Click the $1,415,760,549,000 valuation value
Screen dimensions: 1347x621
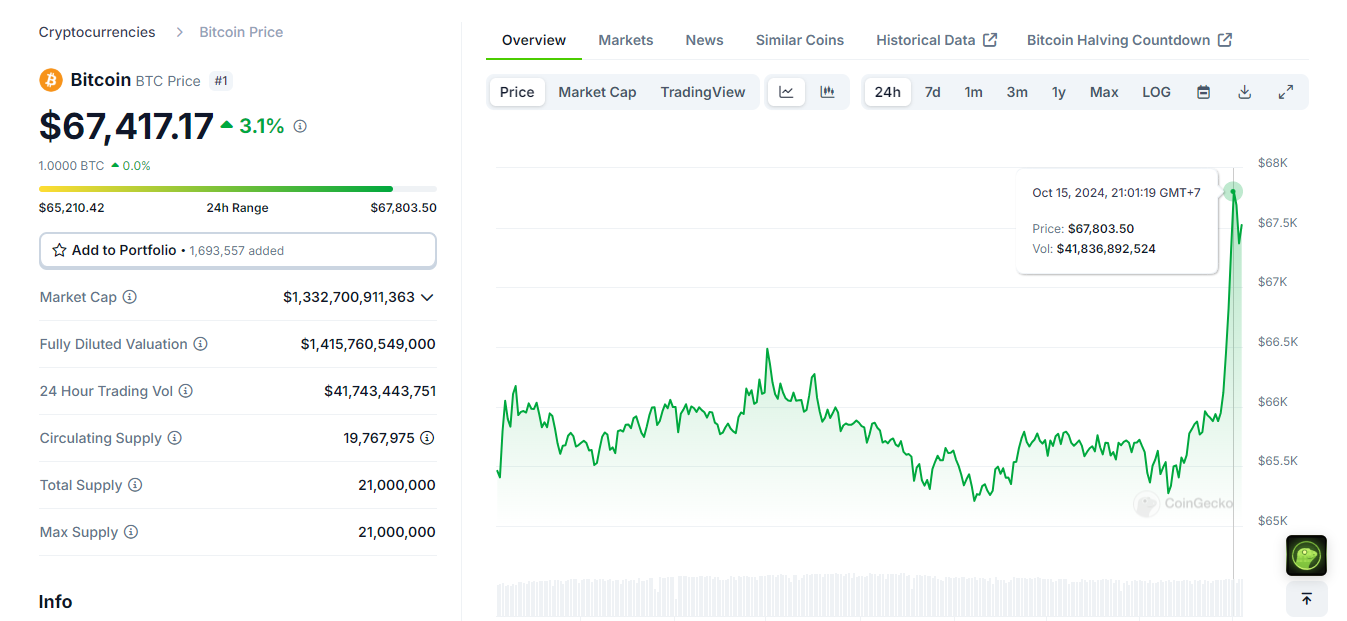(368, 344)
